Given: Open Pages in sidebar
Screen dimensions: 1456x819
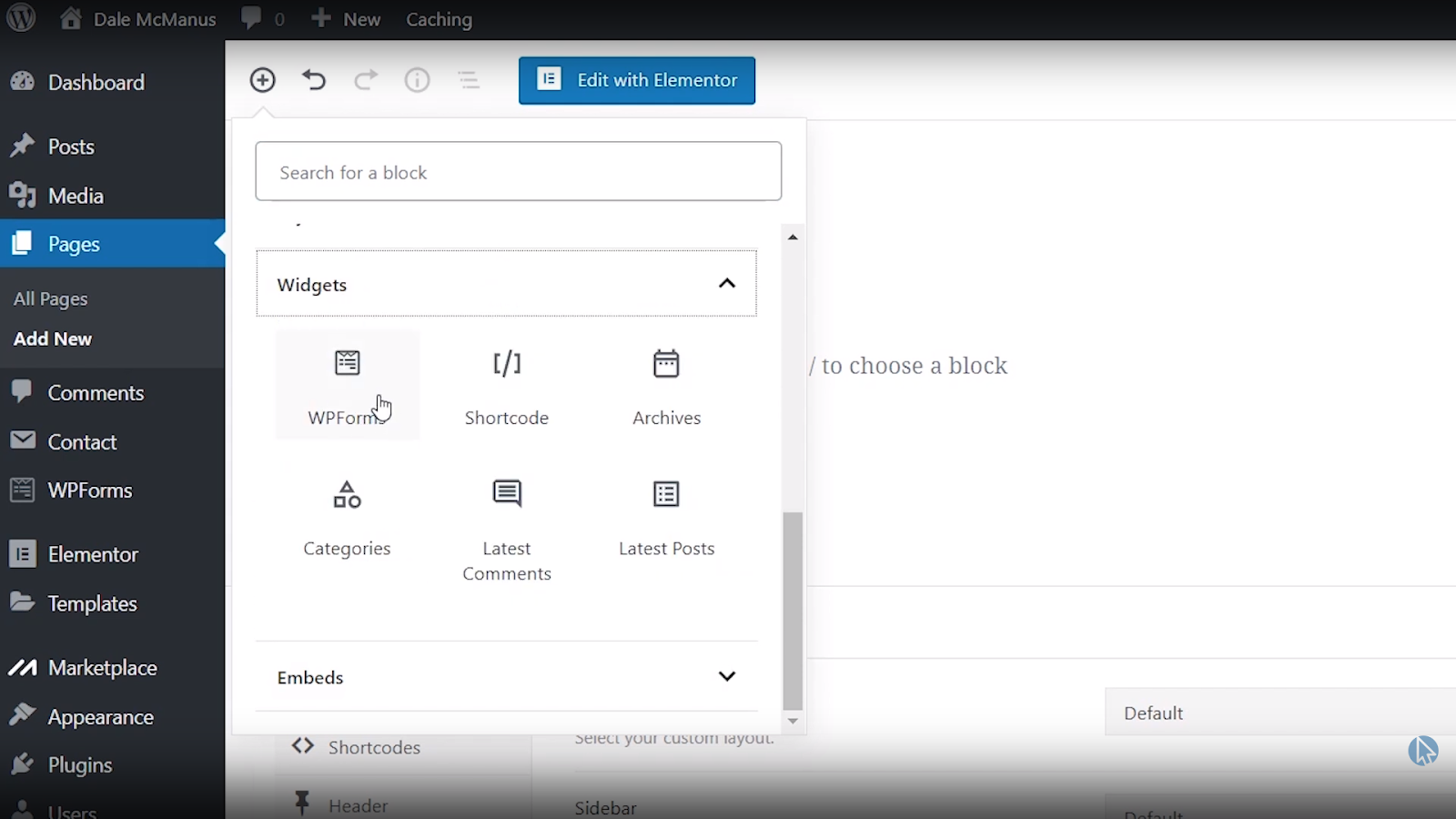Looking at the screenshot, I should pyautogui.click(x=112, y=244).
